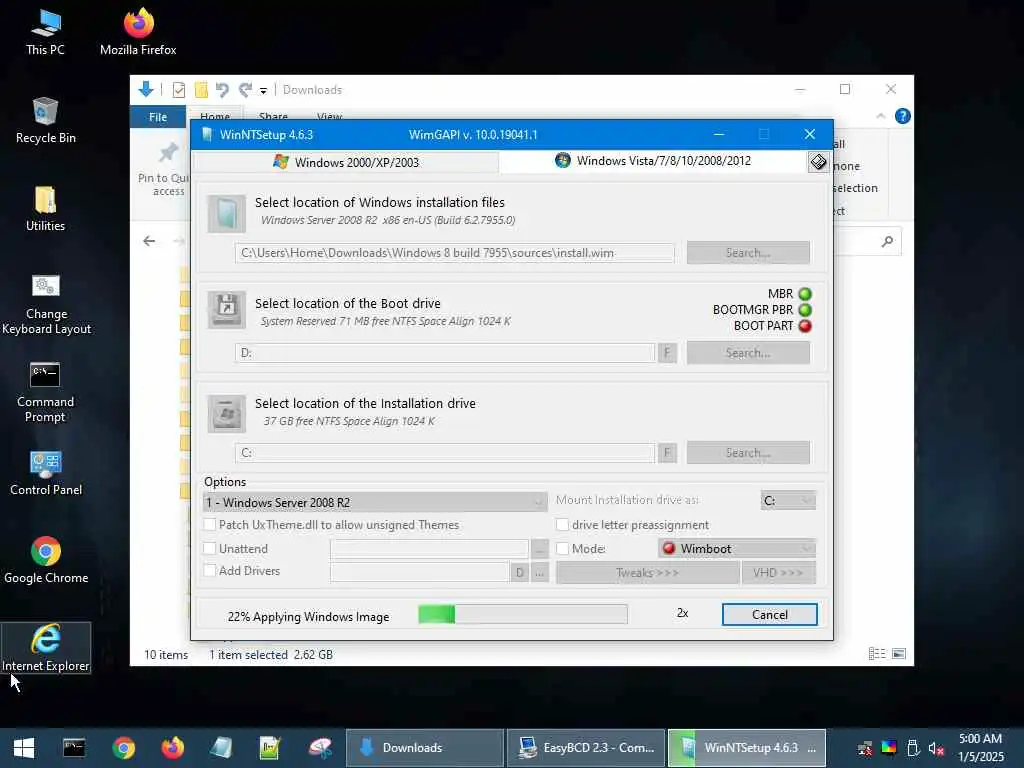
Task: Open This PC desktop icon
Action: pos(45,31)
